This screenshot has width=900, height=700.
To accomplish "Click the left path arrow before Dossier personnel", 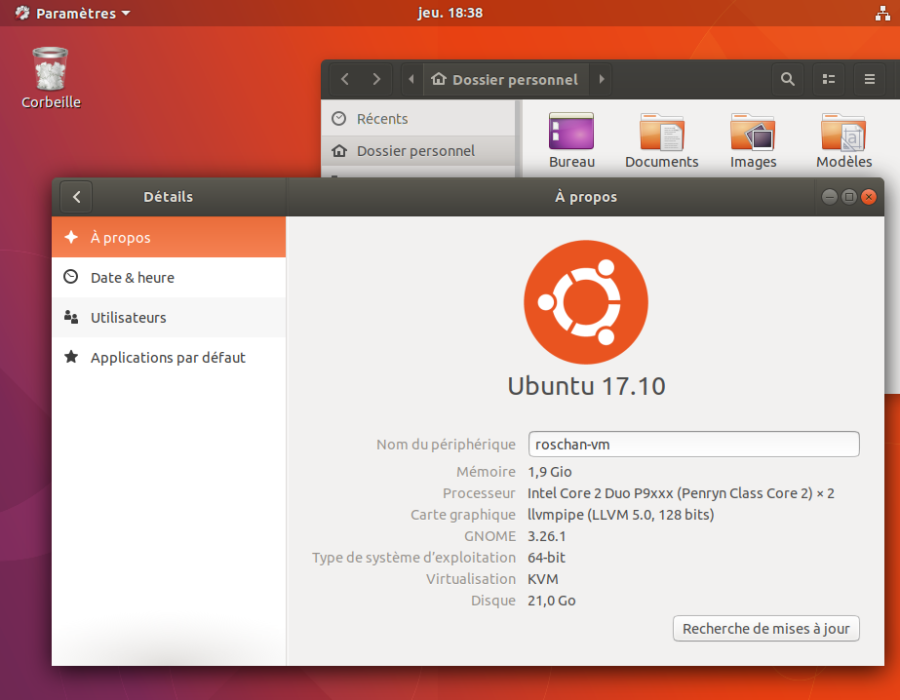I will coord(411,79).
